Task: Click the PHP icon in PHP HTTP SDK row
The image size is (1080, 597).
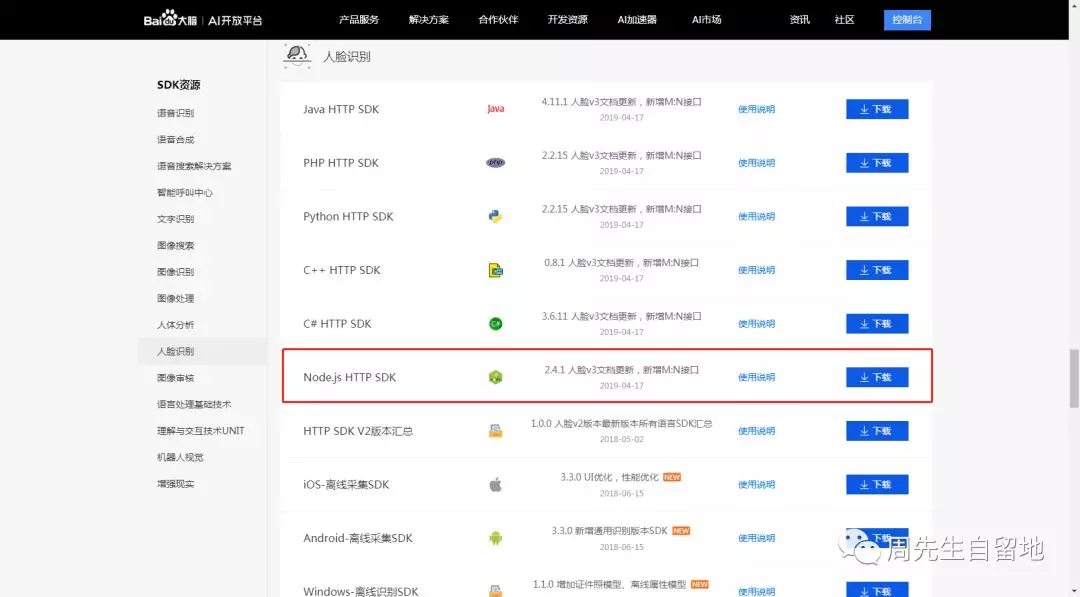Action: [495, 163]
